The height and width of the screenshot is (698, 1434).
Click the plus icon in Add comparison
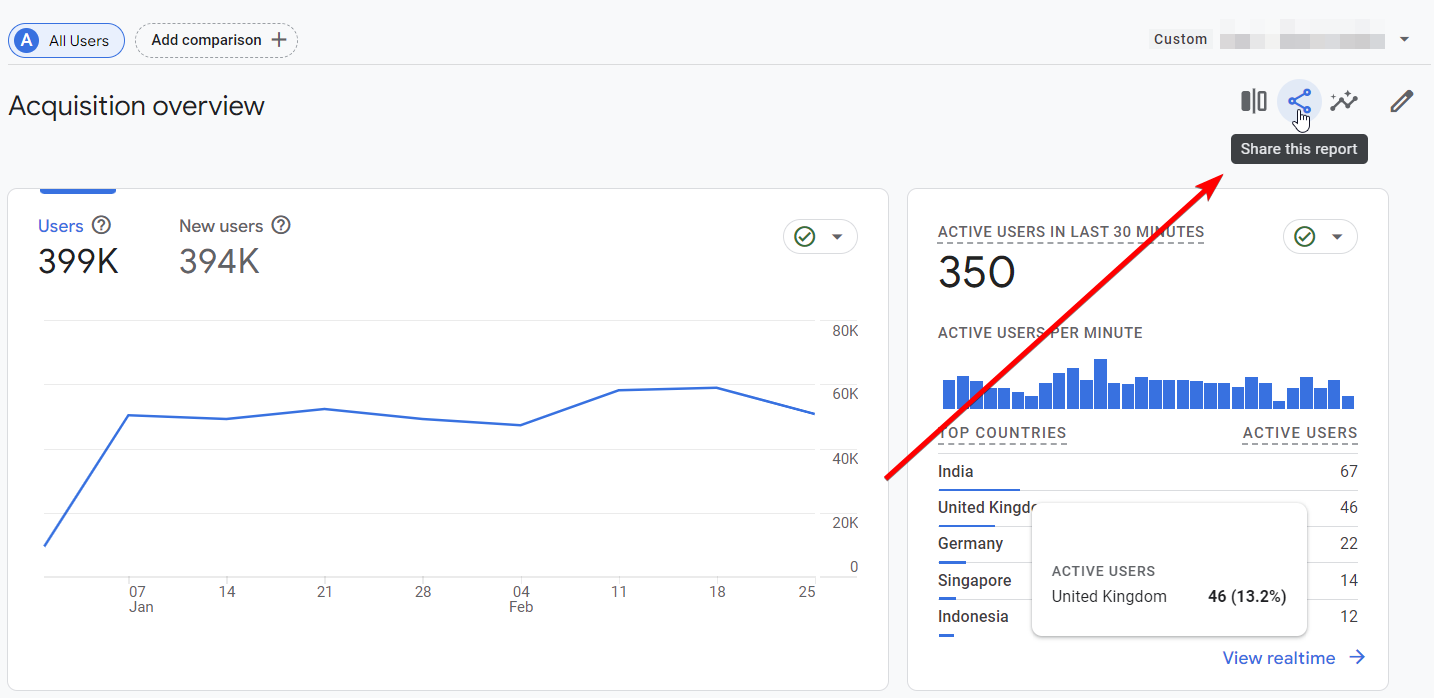click(279, 40)
